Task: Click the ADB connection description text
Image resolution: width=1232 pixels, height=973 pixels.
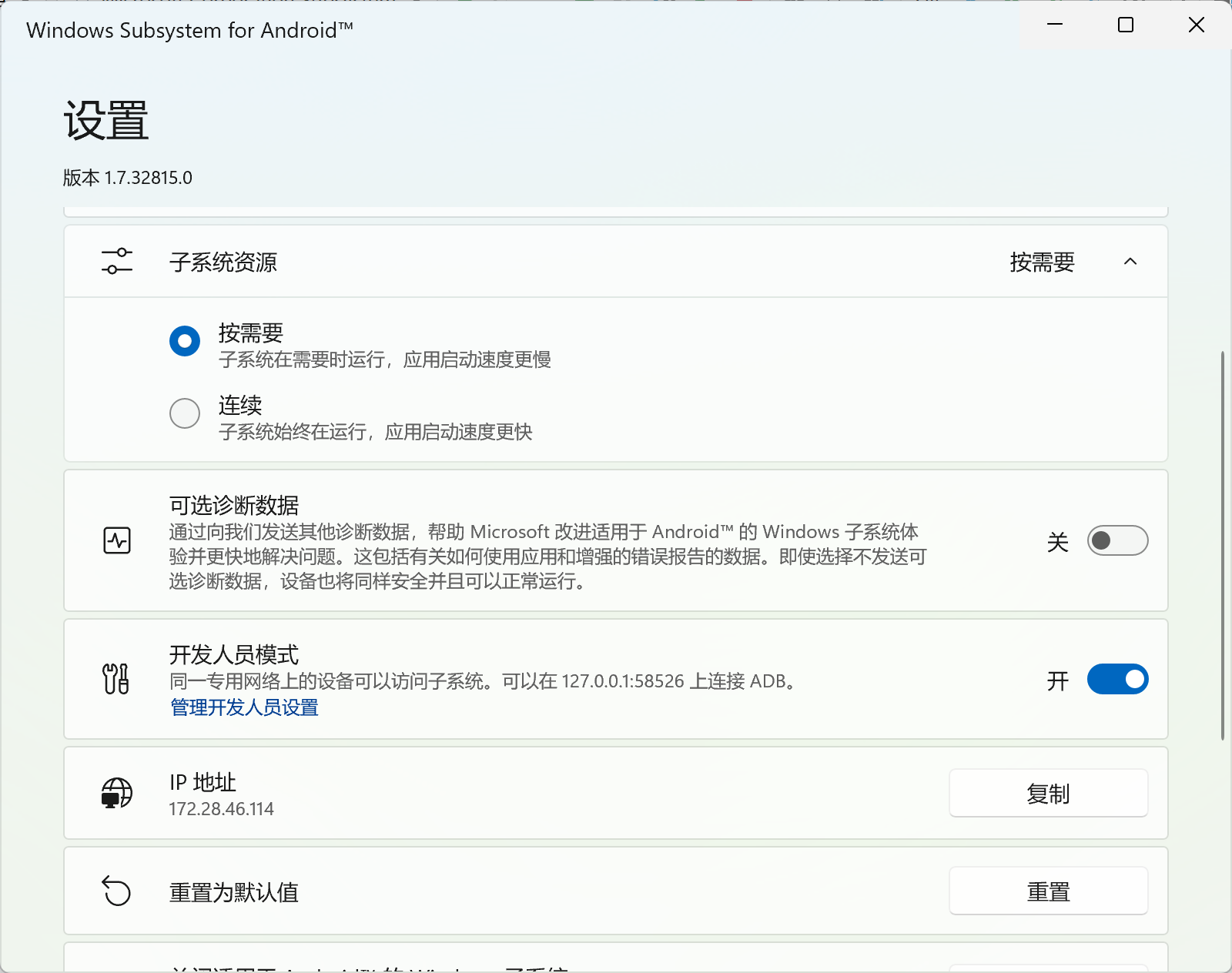Action: 487,681
